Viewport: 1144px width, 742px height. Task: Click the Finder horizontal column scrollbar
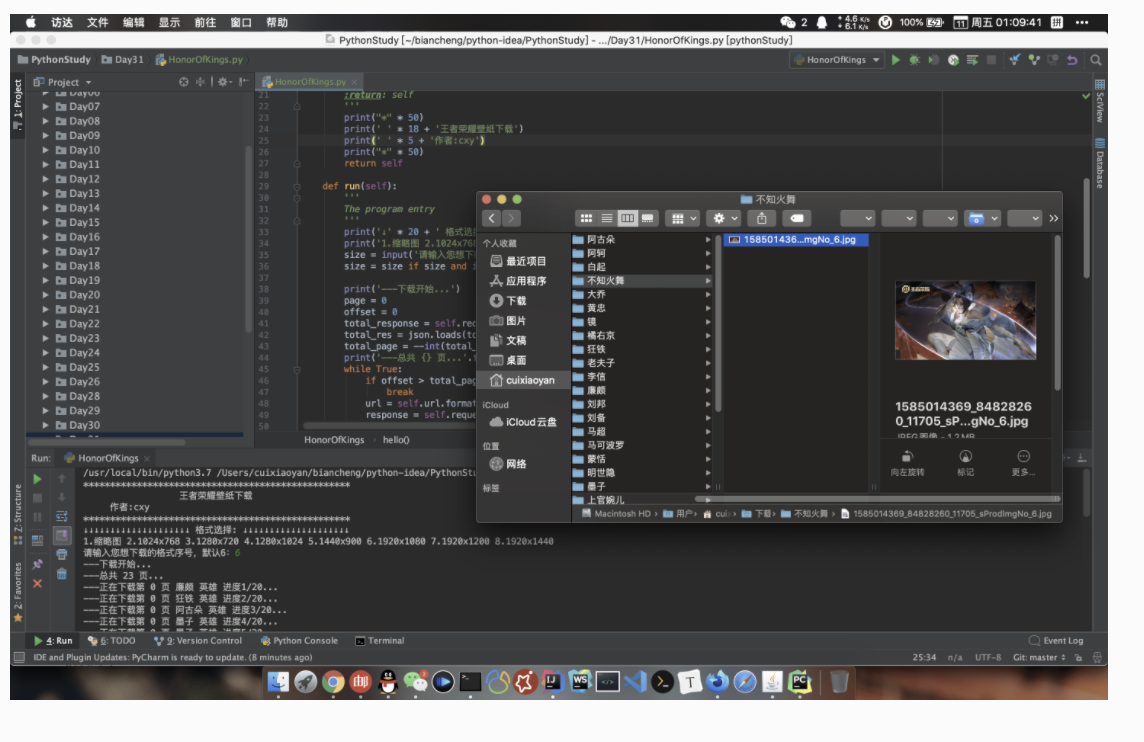pos(878,499)
